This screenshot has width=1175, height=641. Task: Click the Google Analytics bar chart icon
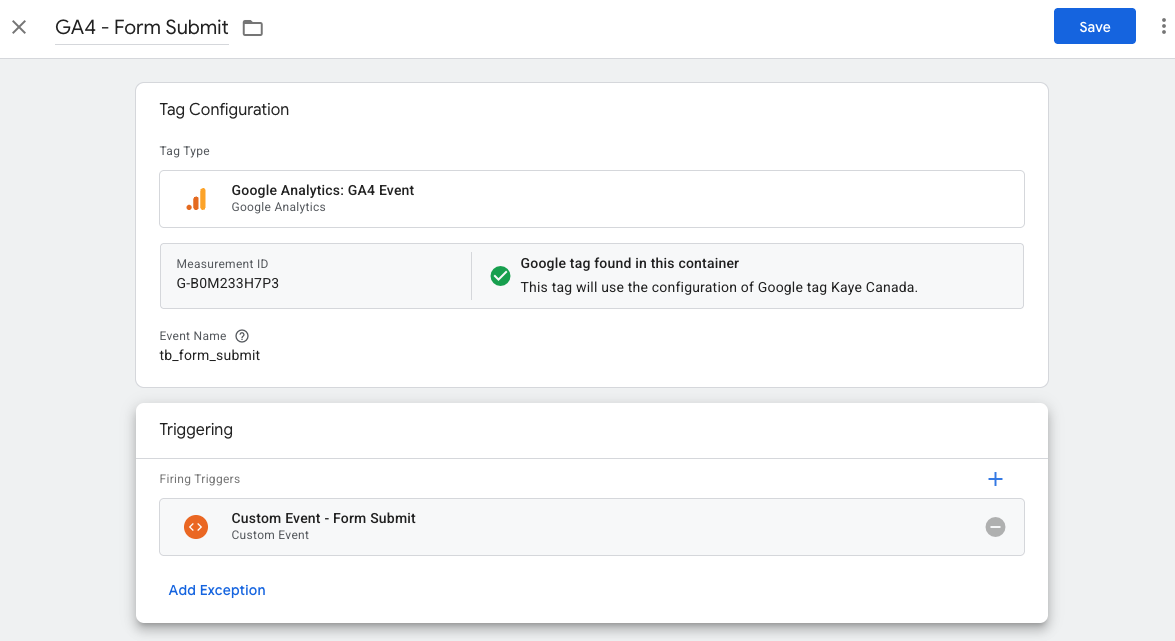(196, 199)
